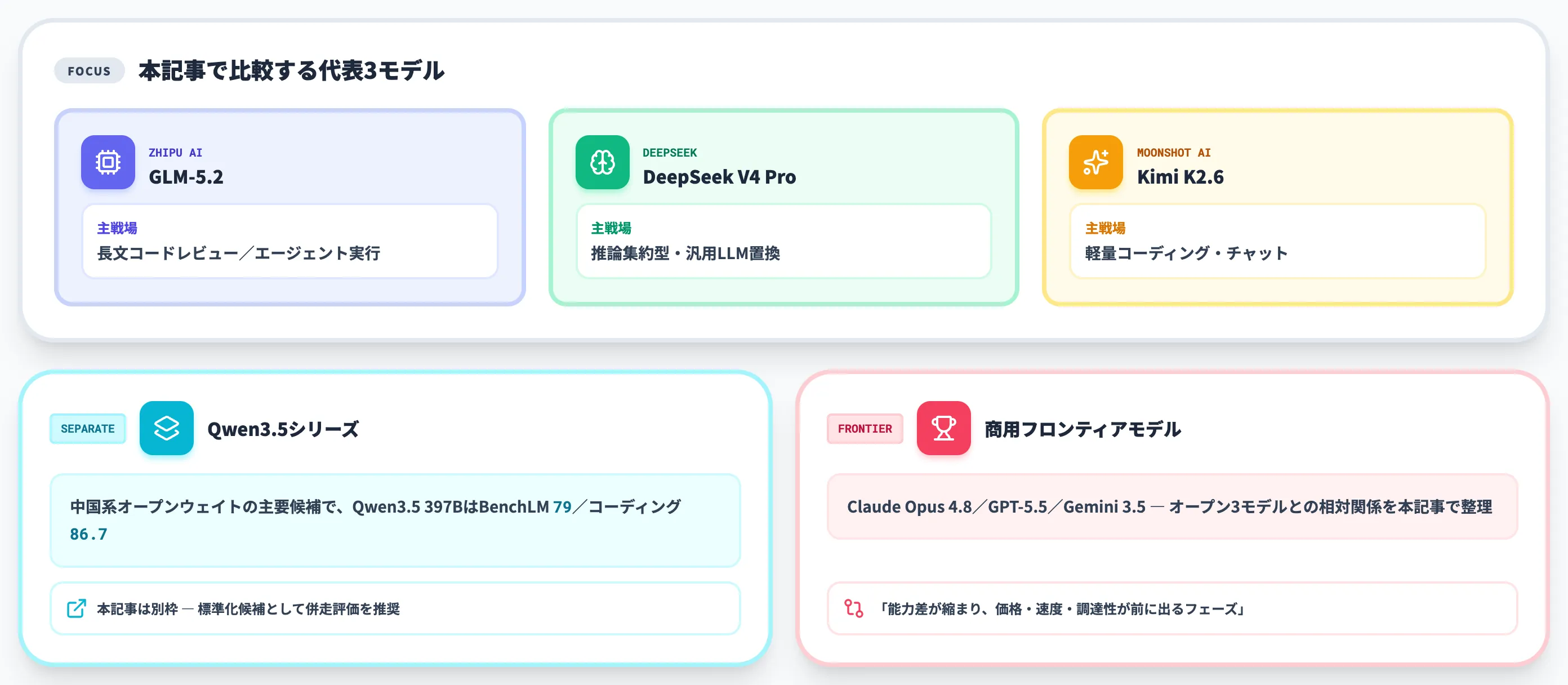Screen dimensions: 1568x685
Task: Click the external-link icon beside 本記事は別枠
Action: click(x=77, y=608)
